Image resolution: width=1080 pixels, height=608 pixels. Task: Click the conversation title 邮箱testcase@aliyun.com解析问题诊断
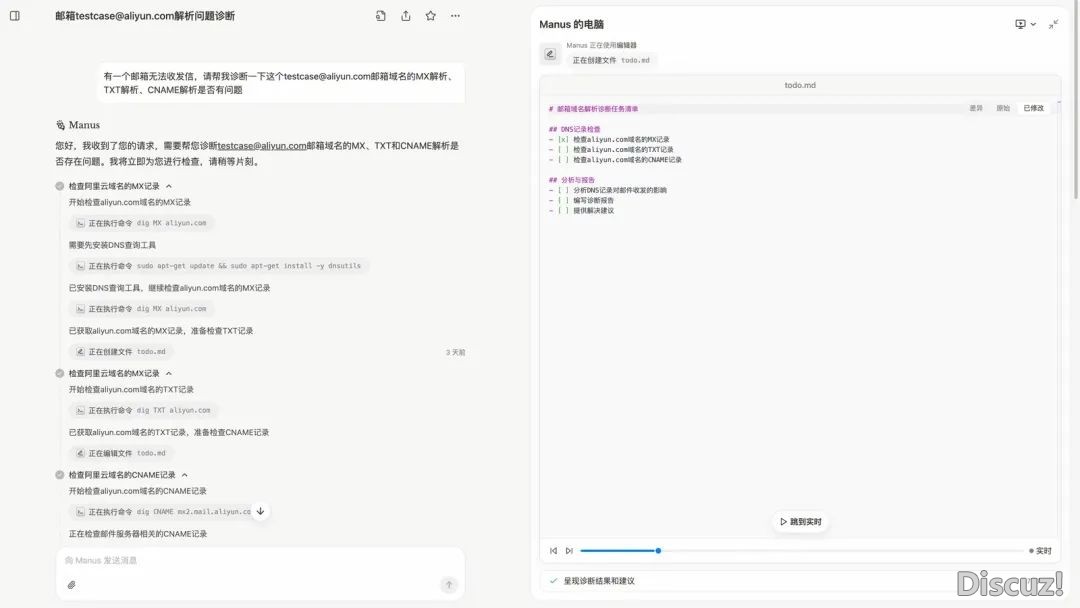[145, 16]
